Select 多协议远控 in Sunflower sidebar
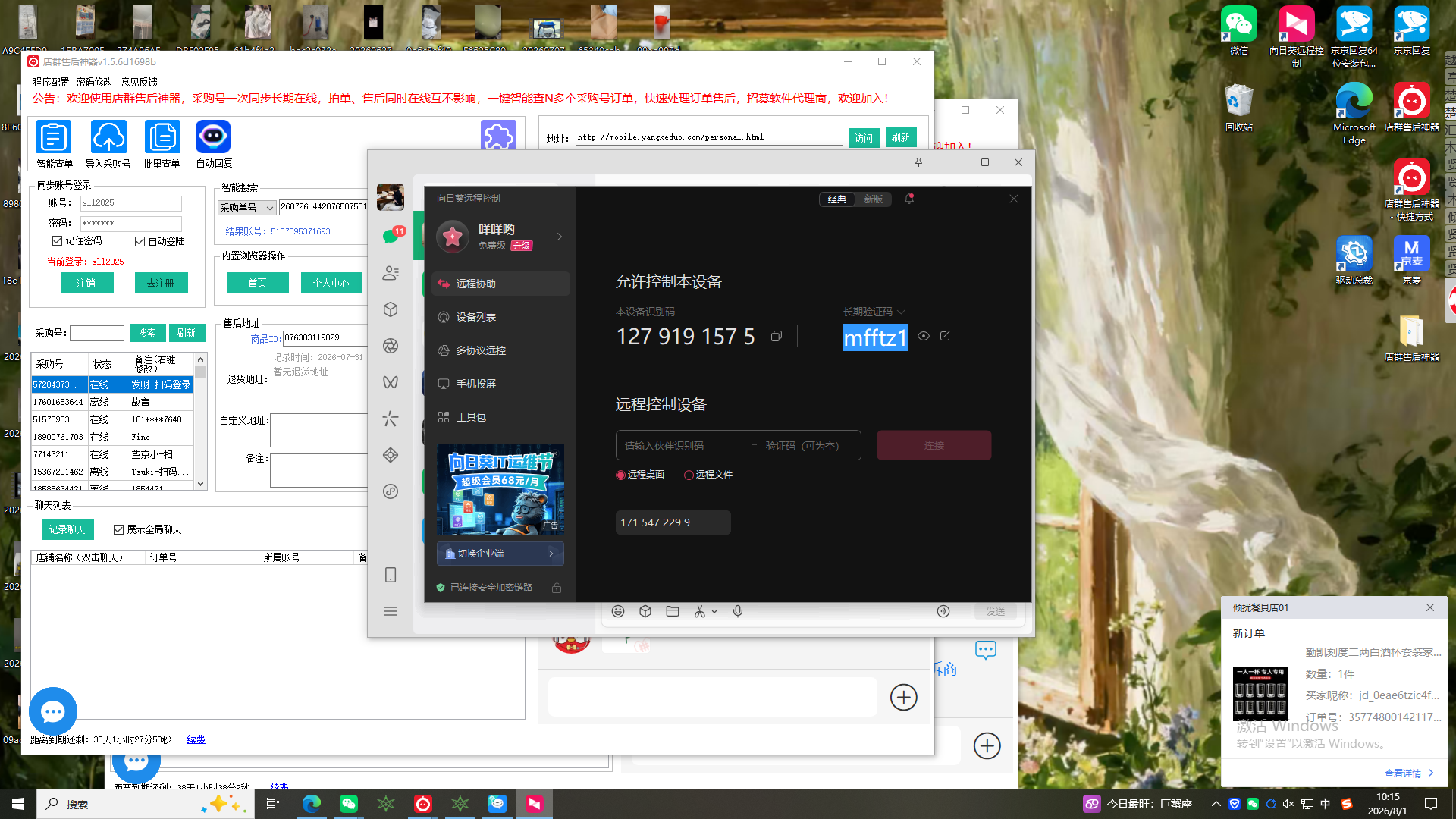This screenshot has height=819, width=1456. (x=500, y=350)
